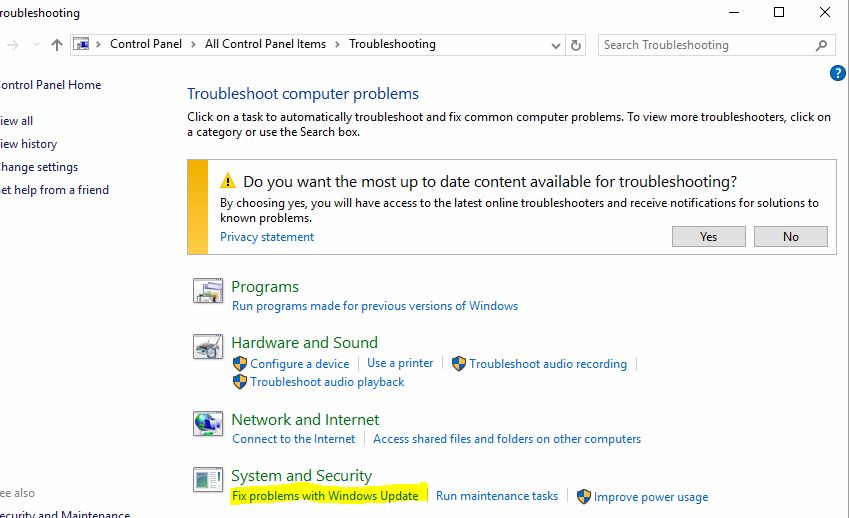Image resolution: width=849 pixels, height=518 pixels.
Task: Select the All Control Panel Items breadcrumb
Action: [x=265, y=44]
